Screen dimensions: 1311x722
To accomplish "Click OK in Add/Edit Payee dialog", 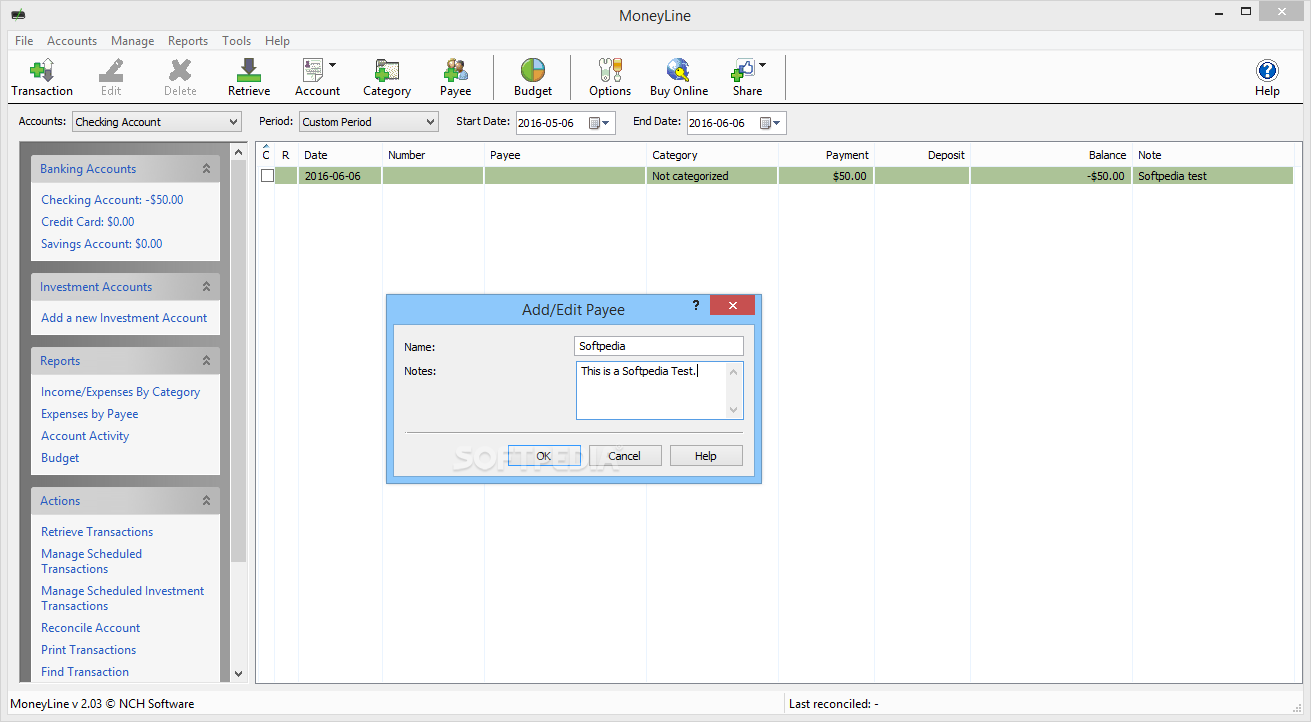I will click(544, 456).
